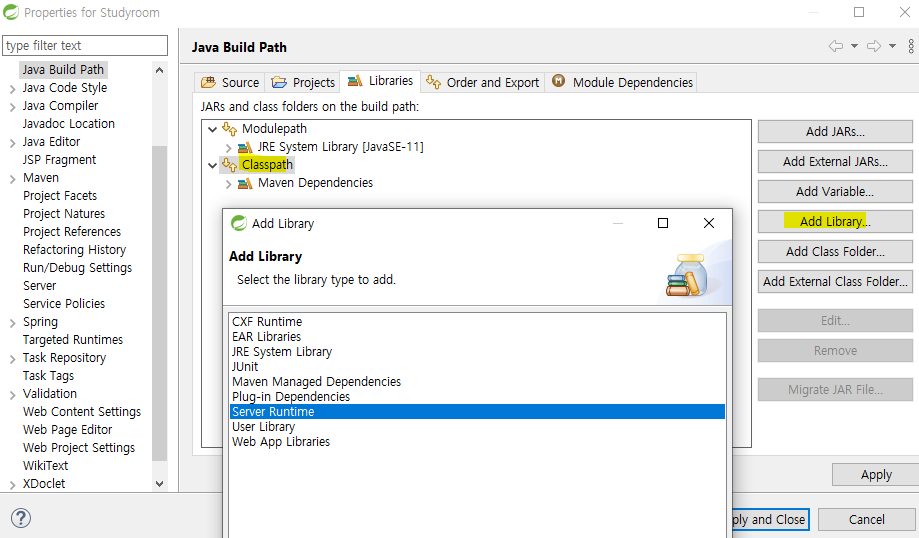The height and width of the screenshot is (538, 919).
Task: Click the Apply button
Action: click(x=876, y=475)
